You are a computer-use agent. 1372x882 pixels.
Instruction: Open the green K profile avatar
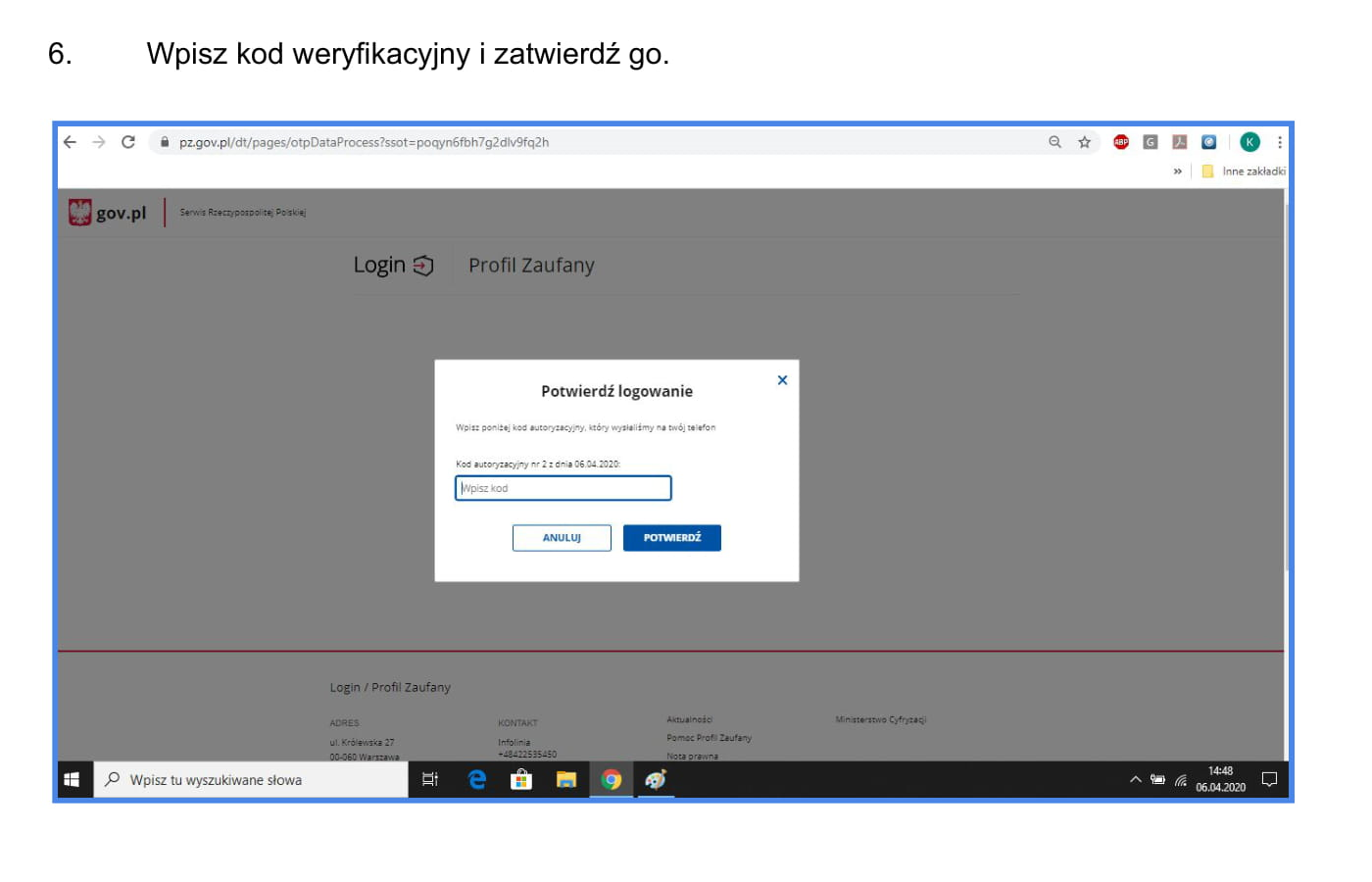[x=1249, y=142]
